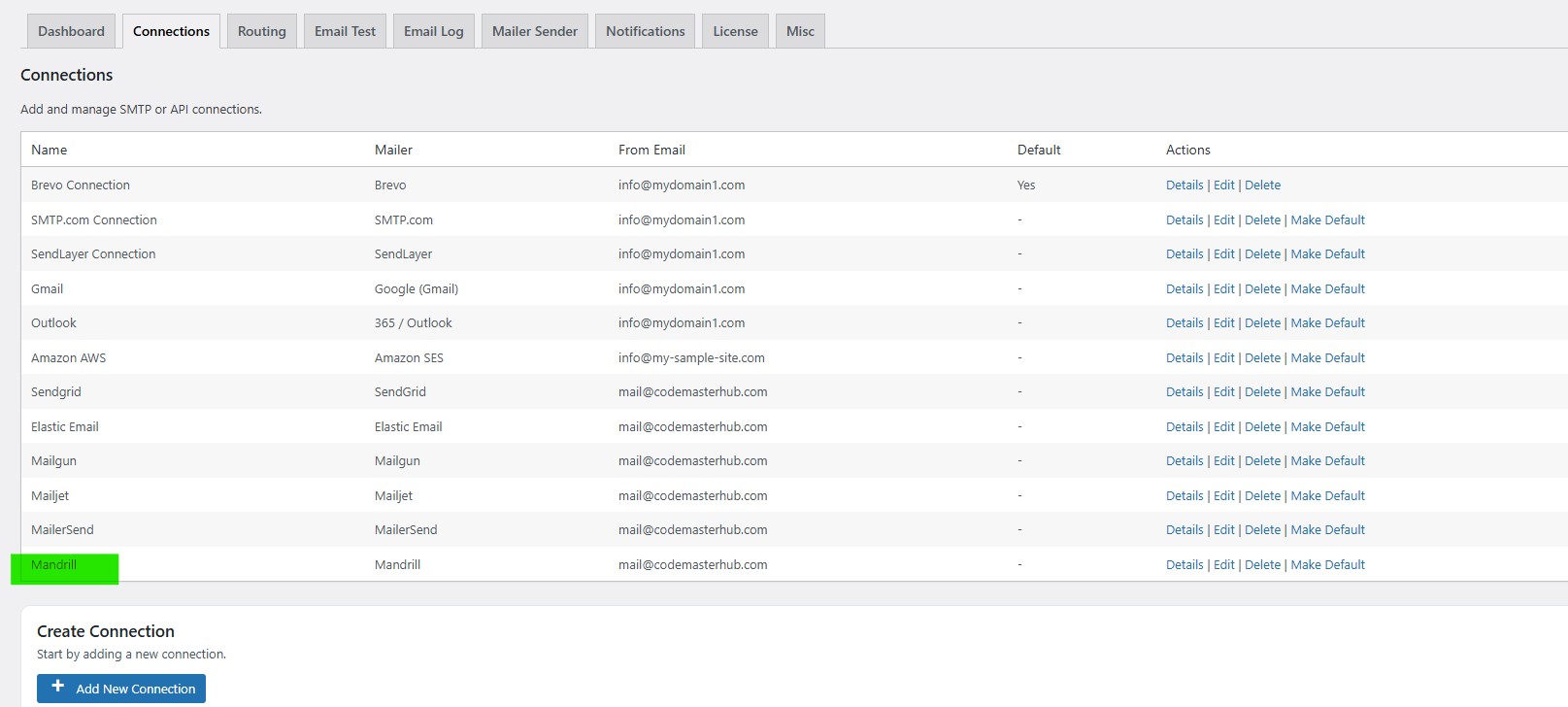The image size is (1568, 707).
Task: Open the Misc tab
Action: click(800, 31)
